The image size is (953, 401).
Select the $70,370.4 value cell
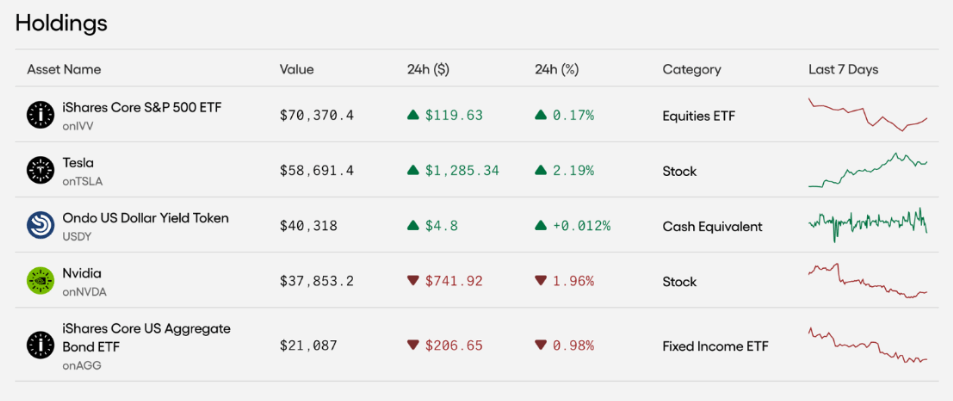(x=317, y=115)
